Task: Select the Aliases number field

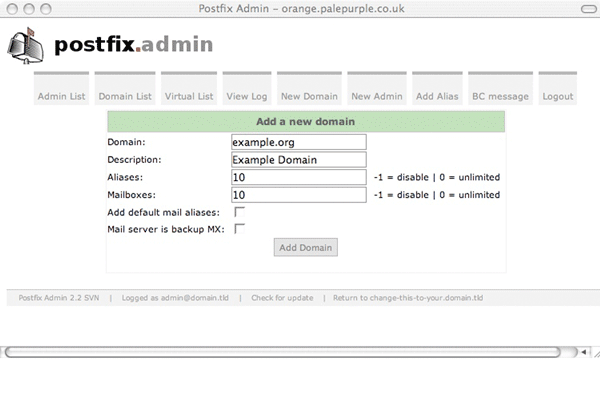Action: pyautogui.click(x=298, y=177)
